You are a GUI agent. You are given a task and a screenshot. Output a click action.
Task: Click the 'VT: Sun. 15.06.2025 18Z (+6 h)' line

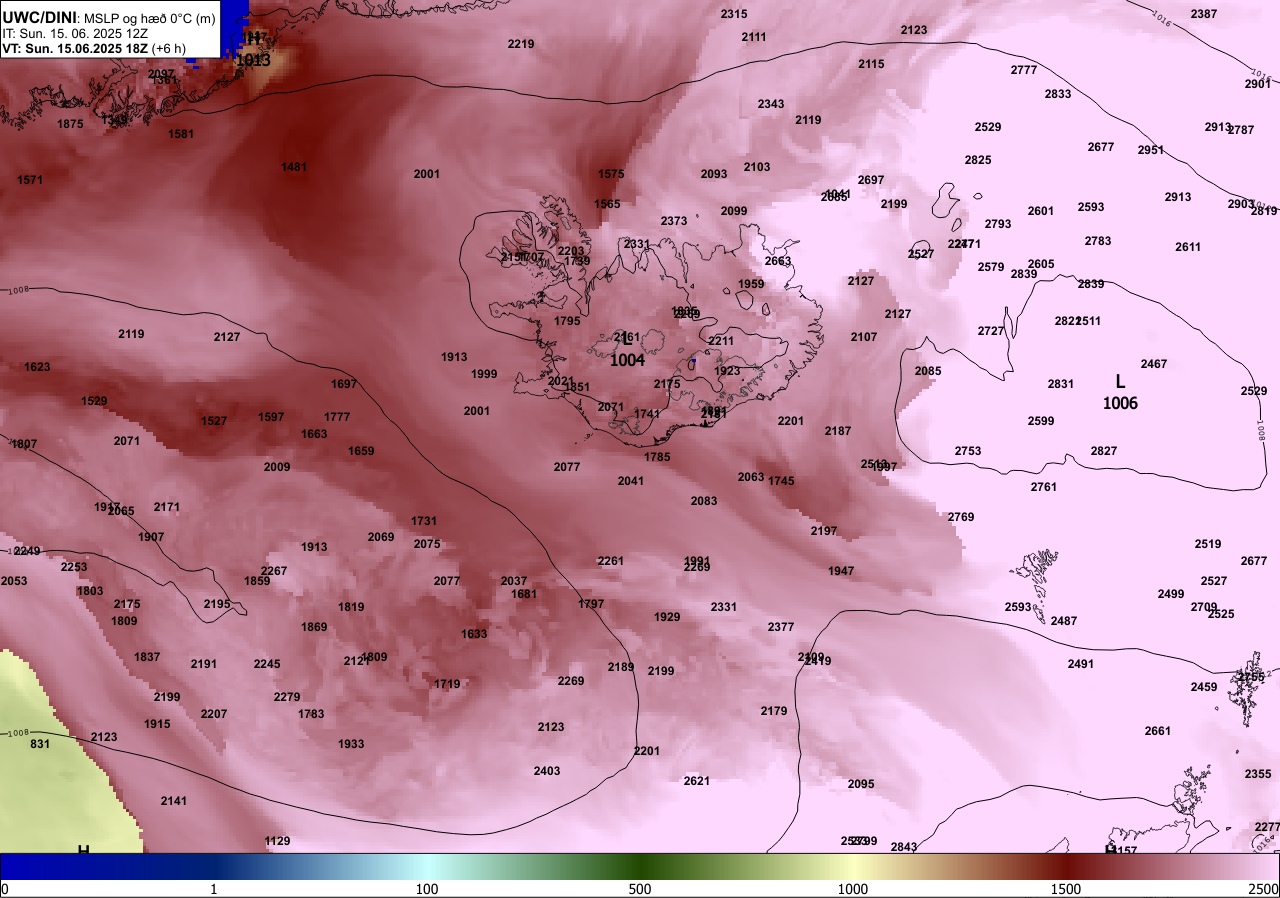click(95, 48)
